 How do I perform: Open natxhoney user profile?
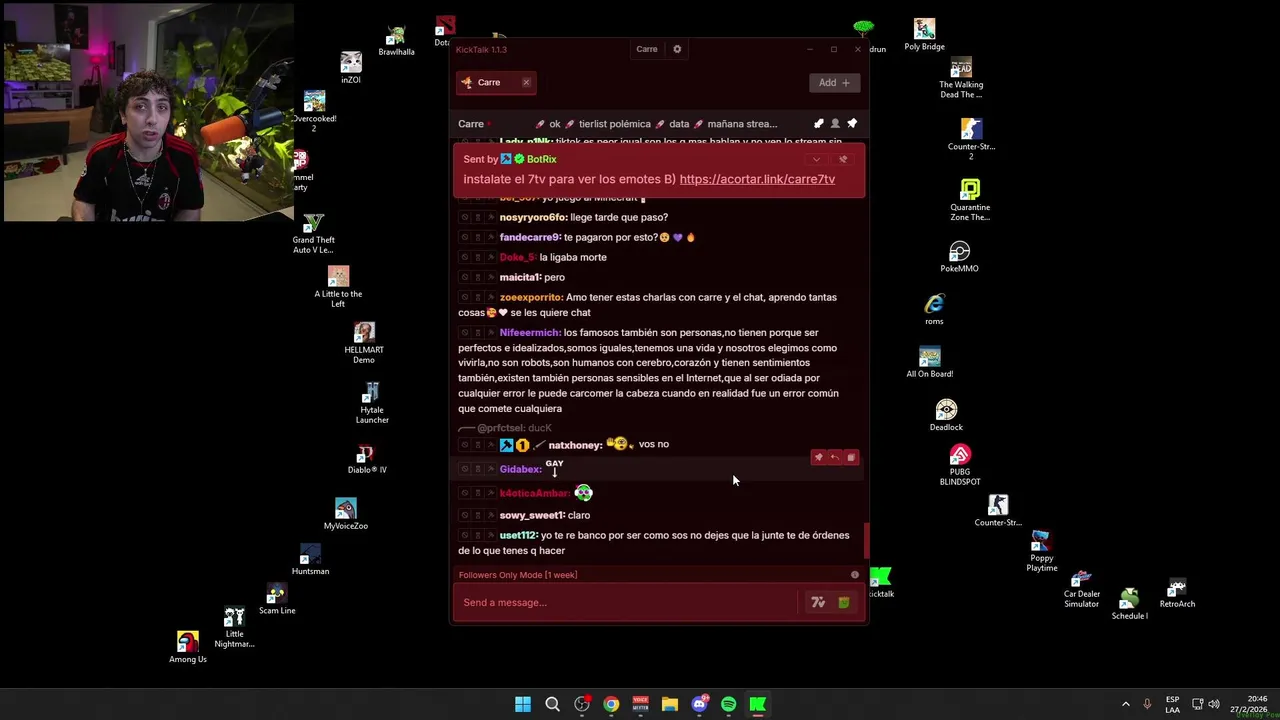tap(575, 445)
